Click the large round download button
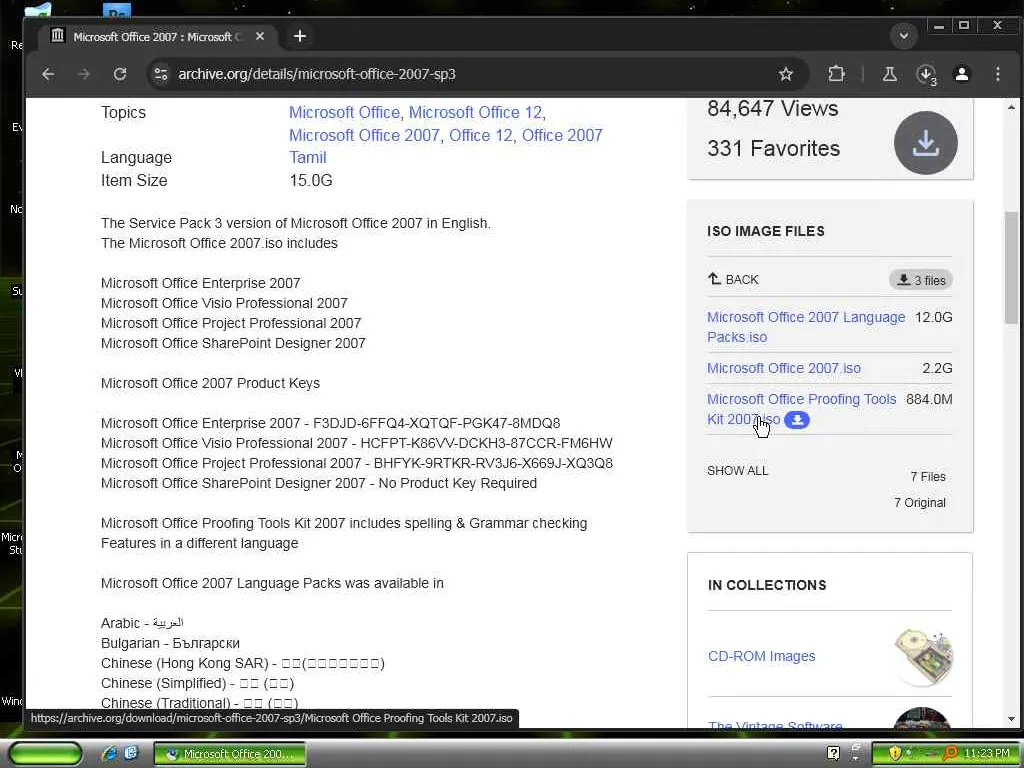This screenshot has height=768, width=1024. tap(925, 143)
